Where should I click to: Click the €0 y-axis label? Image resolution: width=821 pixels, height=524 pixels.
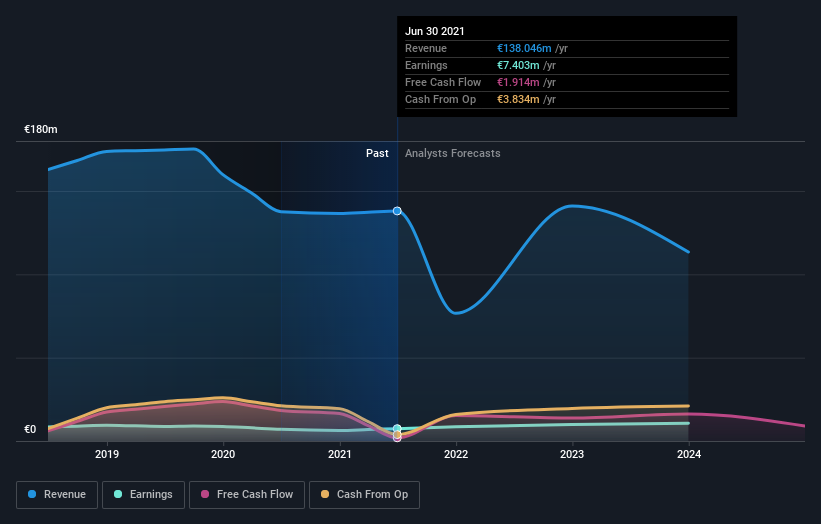tap(30, 429)
